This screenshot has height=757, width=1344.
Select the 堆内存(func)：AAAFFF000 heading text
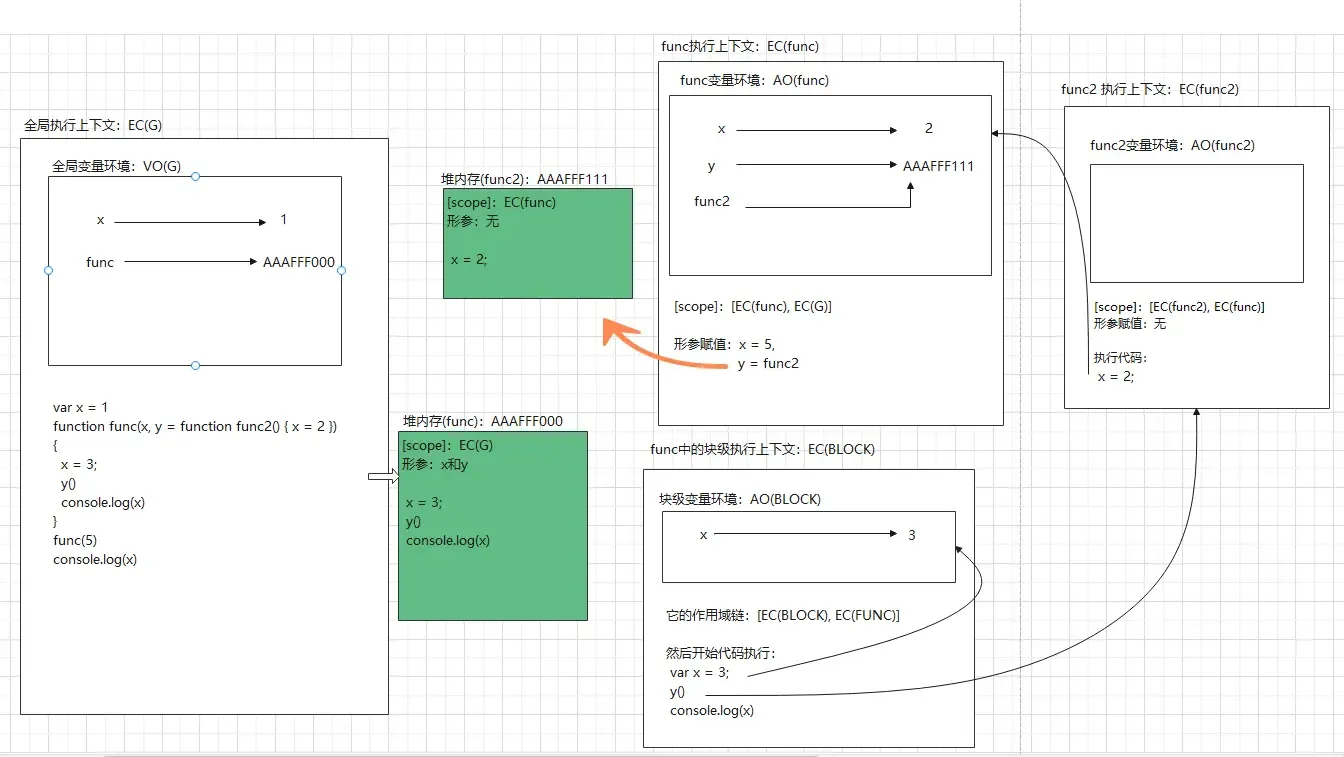point(483,421)
